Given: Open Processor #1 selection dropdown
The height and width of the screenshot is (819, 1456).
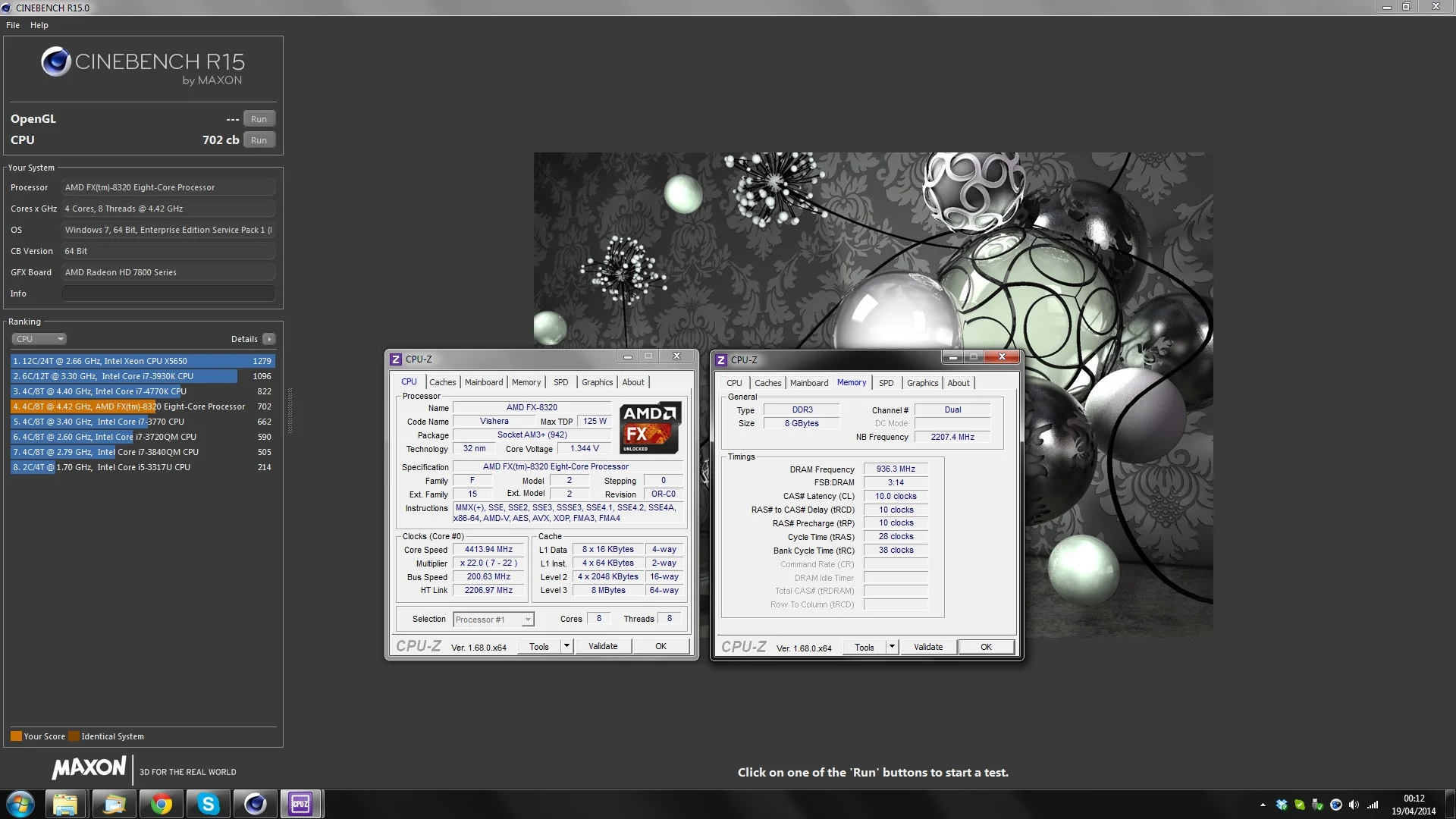Looking at the screenshot, I should (x=494, y=620).
